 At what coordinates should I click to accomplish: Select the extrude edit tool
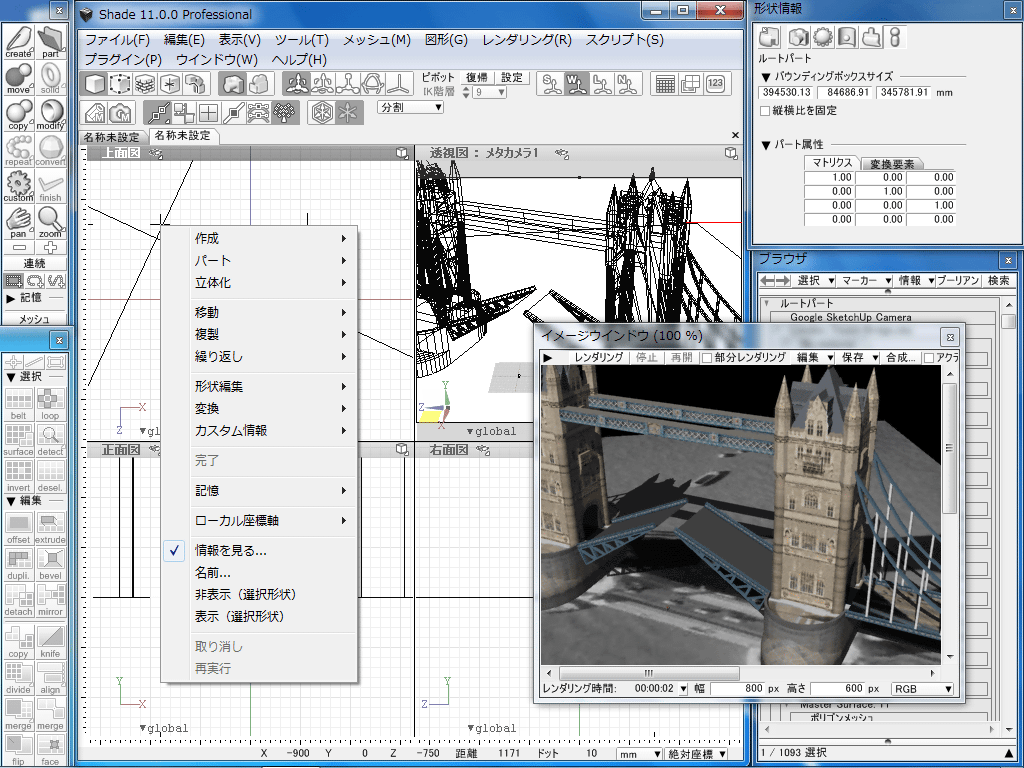[x=50, y=529]
